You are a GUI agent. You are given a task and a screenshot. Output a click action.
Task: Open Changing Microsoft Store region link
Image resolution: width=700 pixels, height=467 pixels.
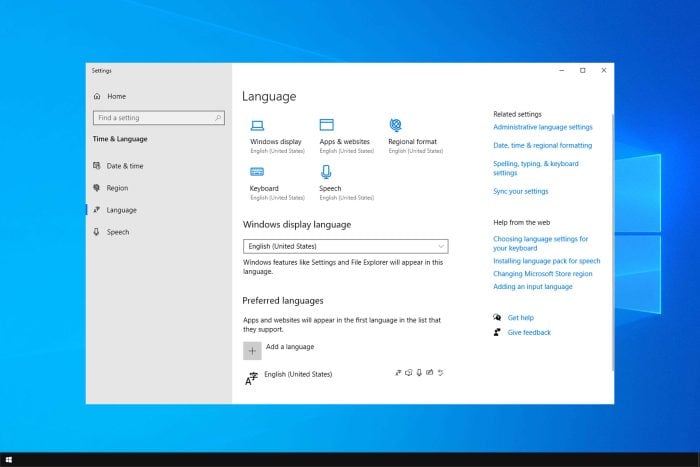tap(542, 274)
